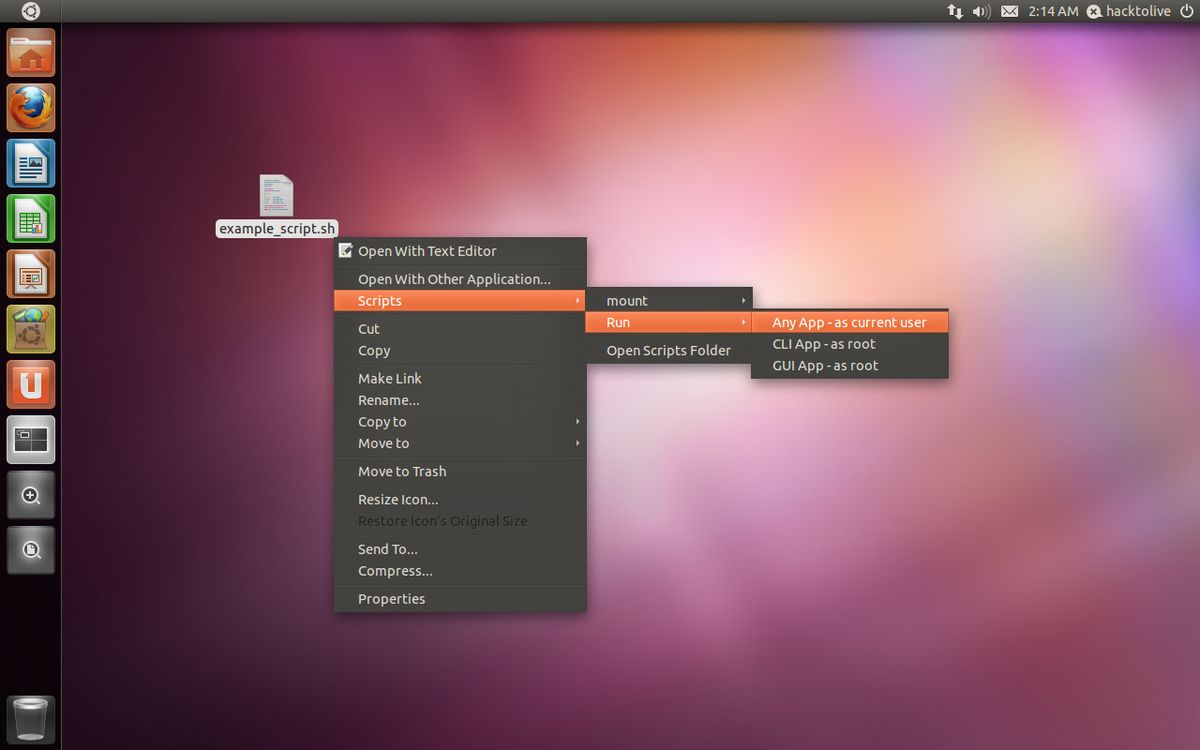Open the Ubuntu Software Center icon

tap(30, 328)
